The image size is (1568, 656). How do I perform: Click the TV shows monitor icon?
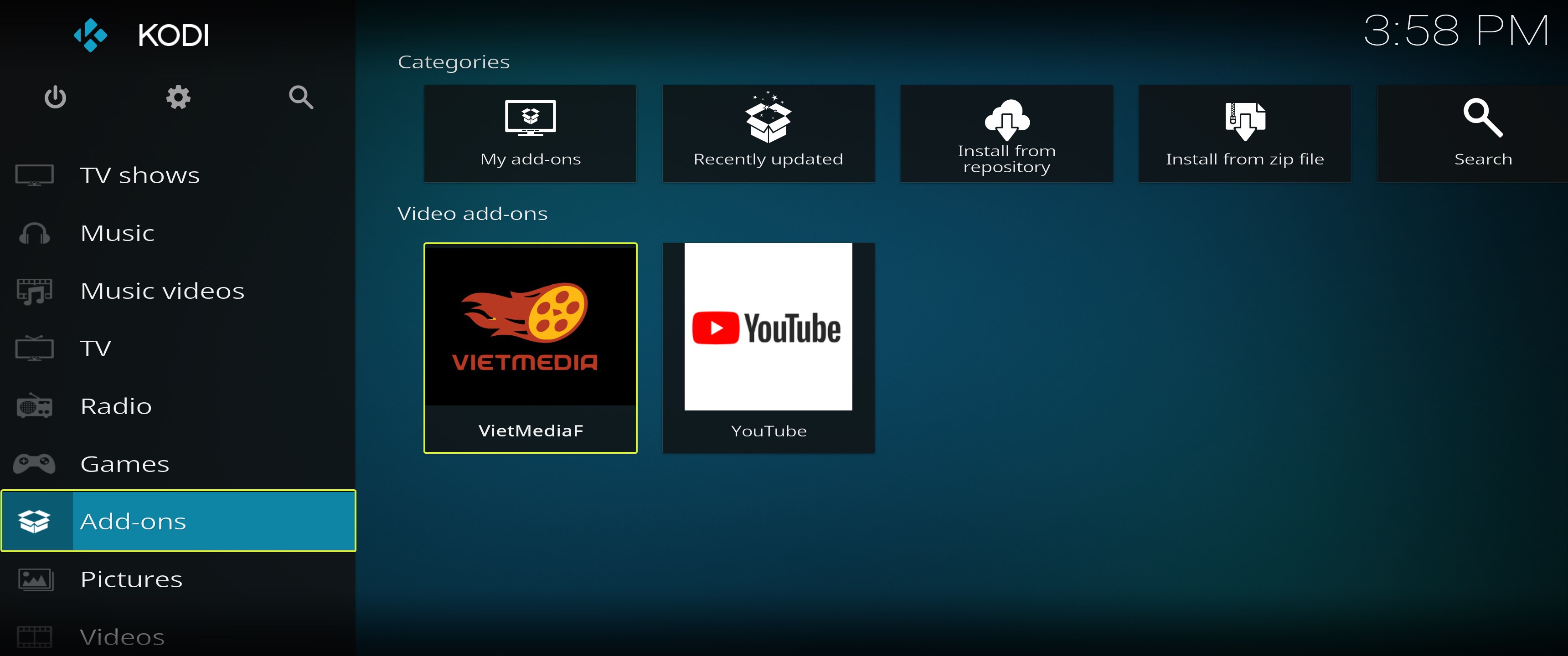click(x=35, y=175)
